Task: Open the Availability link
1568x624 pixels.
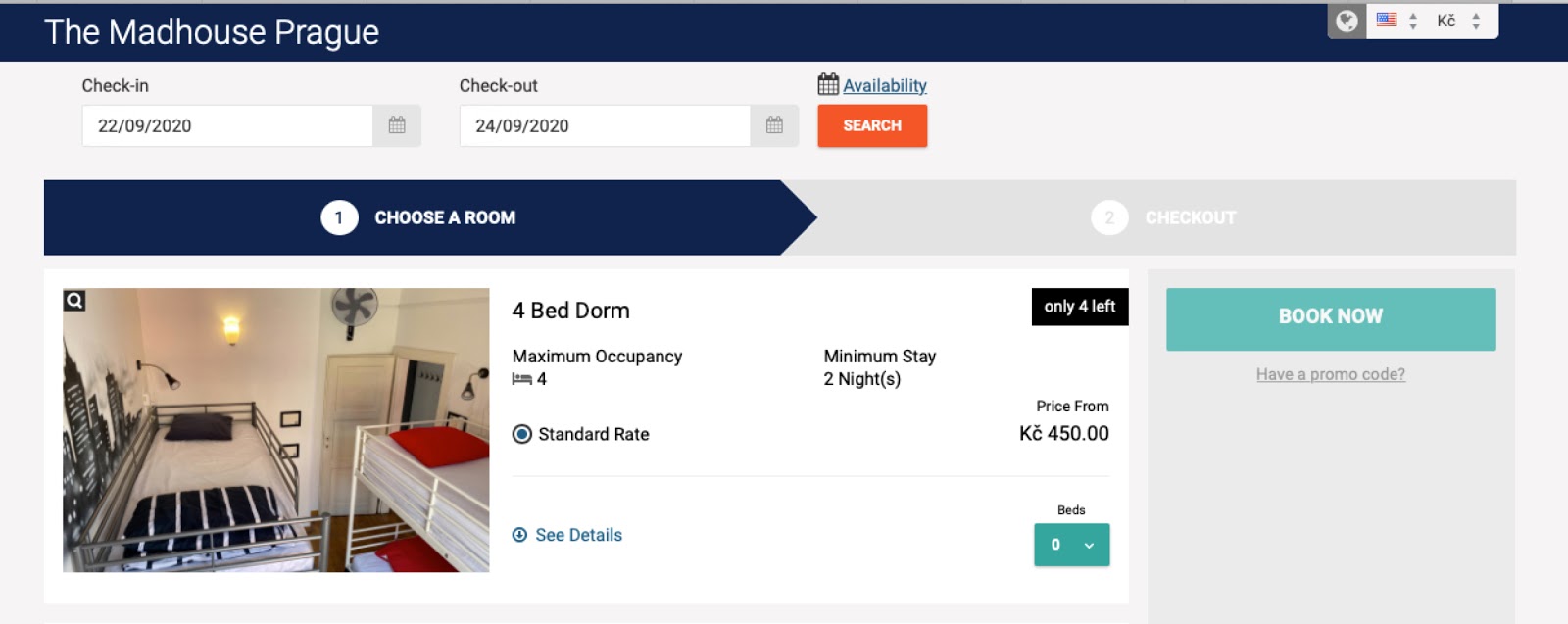Action: 885,85
